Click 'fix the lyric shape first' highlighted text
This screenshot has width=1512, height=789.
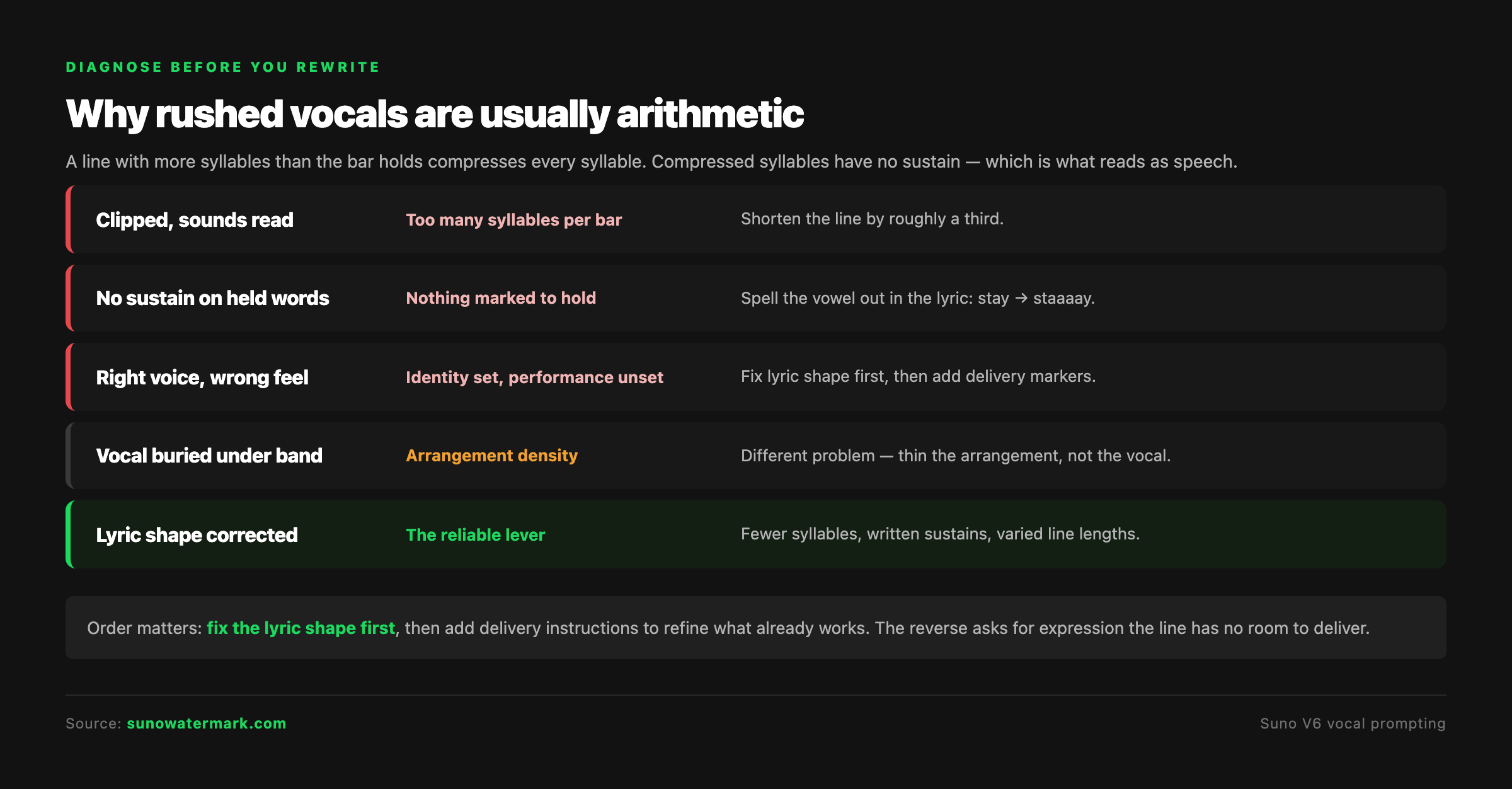pyautogui.click(x=301, y=628)
